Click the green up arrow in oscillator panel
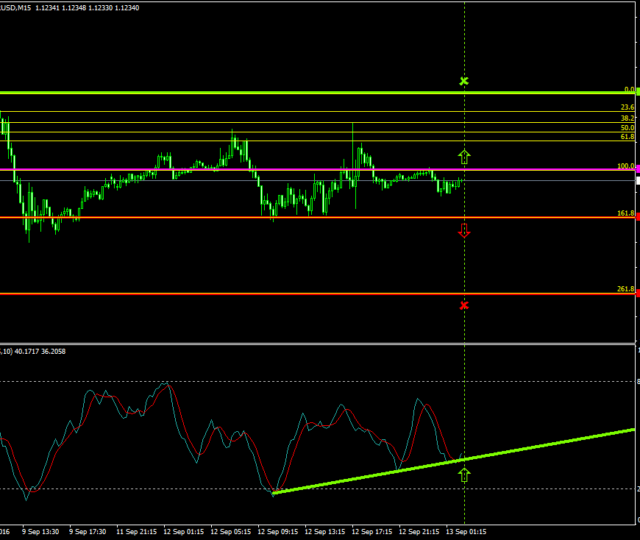 coord(463,474)
